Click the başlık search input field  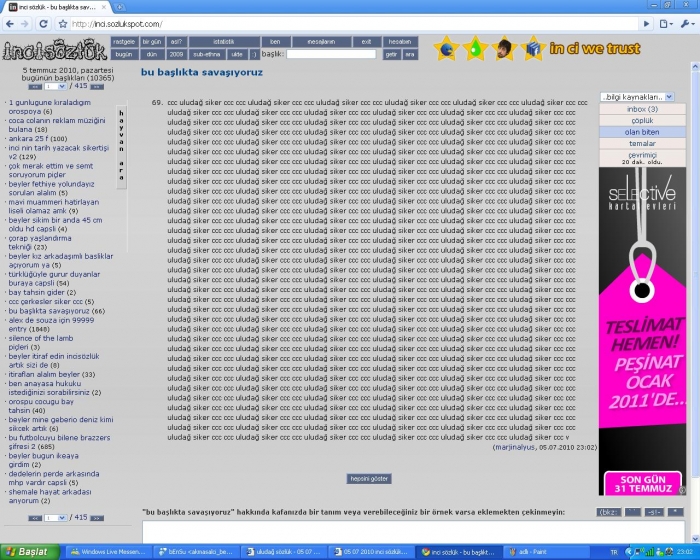pyautogui.click(x=331, y=54)
